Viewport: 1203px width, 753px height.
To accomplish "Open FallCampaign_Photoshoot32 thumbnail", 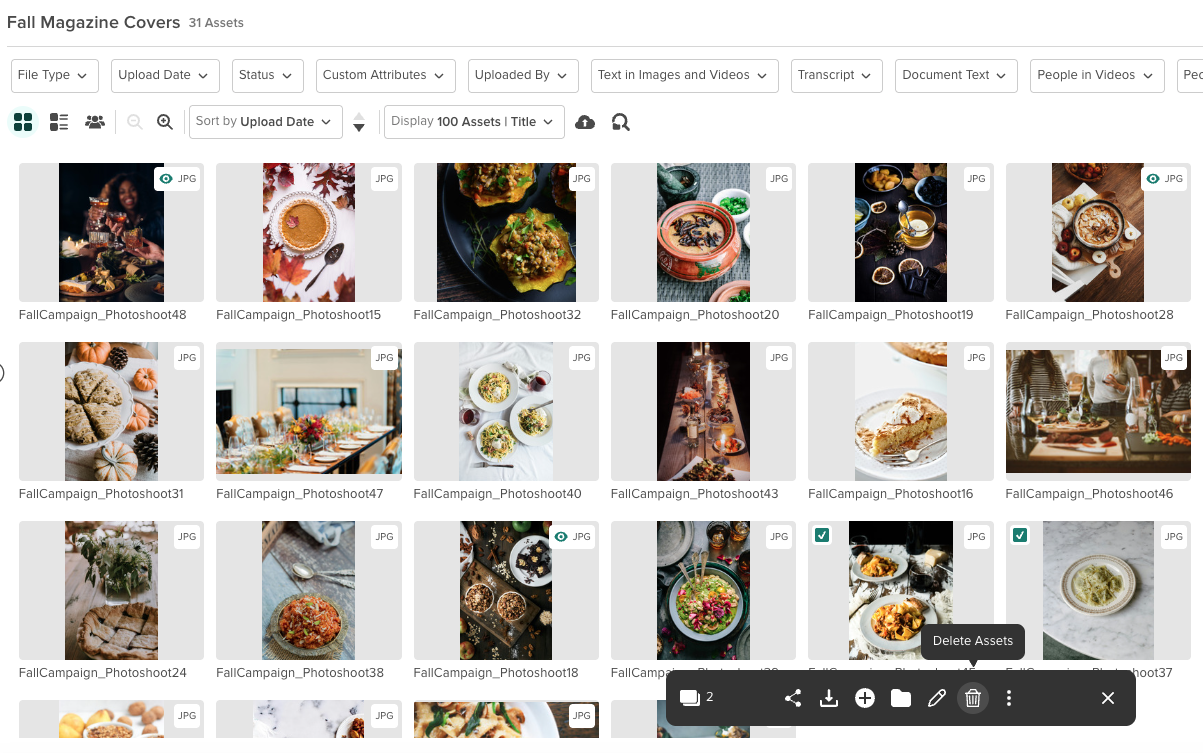I will (x=506, y=232).
